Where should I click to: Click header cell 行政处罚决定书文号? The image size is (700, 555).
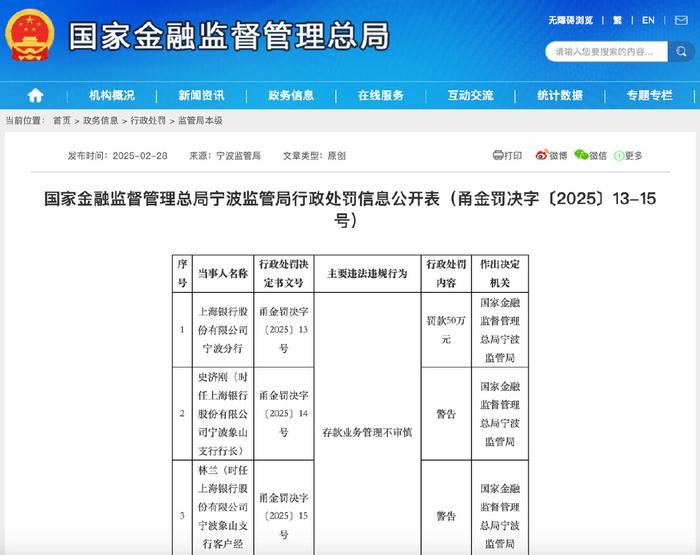(283, 273)
